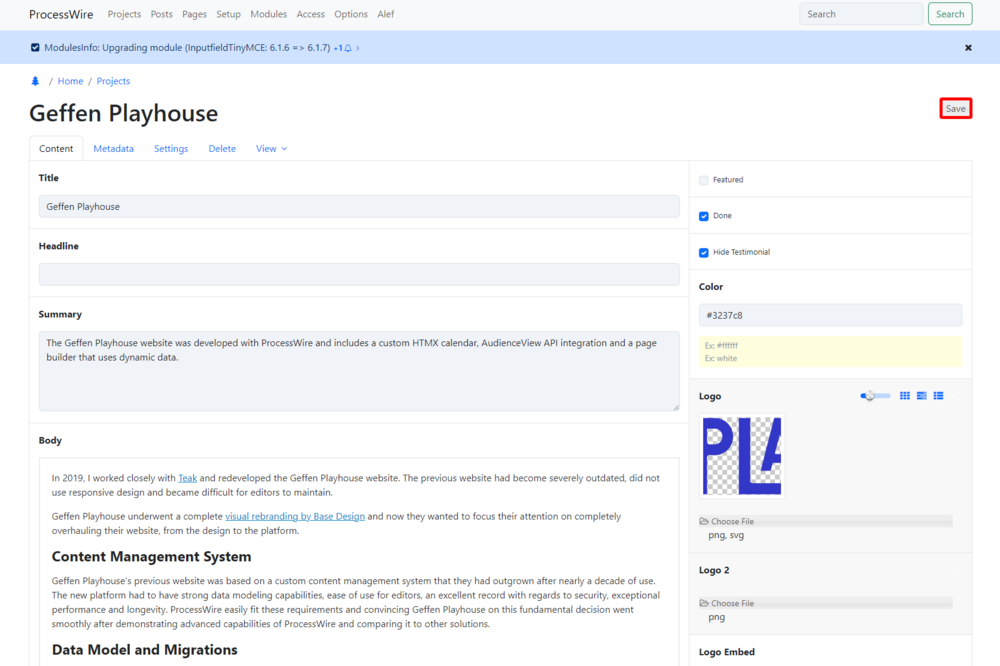
Task: Untick the Hide Testimonial checkbox
Action: coord(704,252)
